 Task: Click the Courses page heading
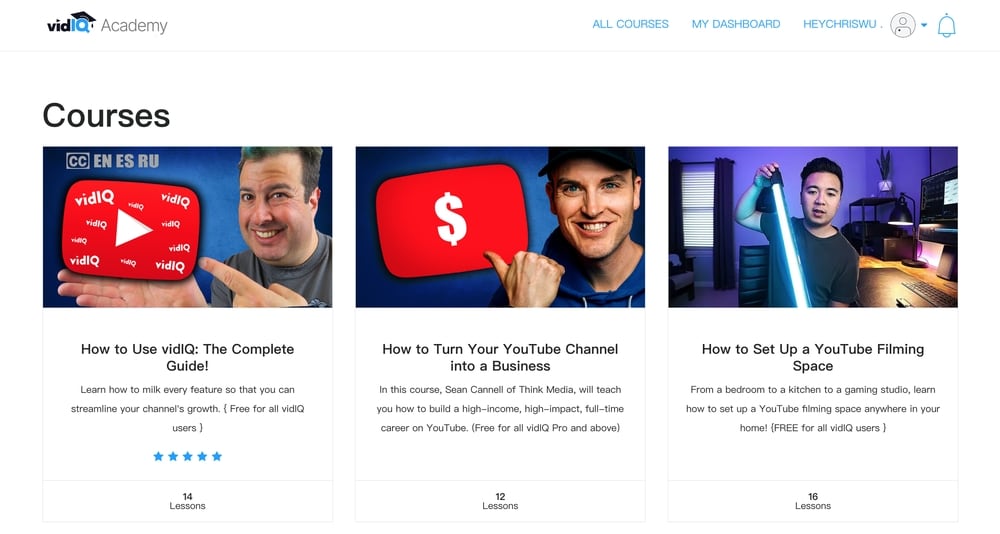coord(107,115)
